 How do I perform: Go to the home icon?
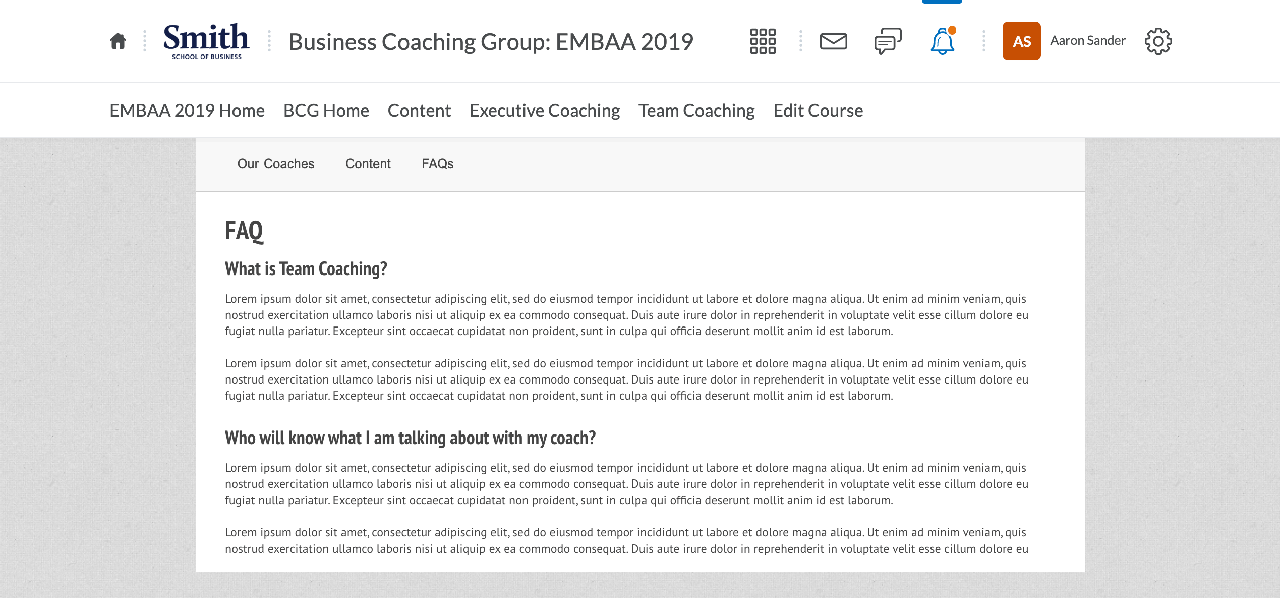pyautogui.click(x=118, y=41)
